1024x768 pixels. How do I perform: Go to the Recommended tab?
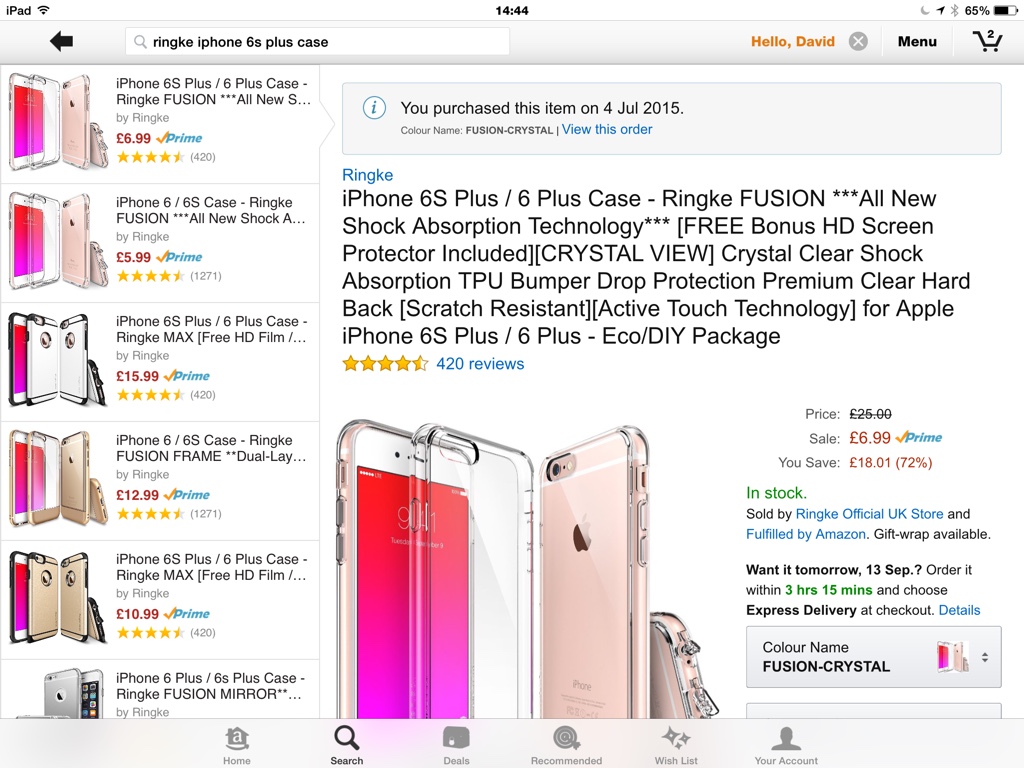coord(566,746)
